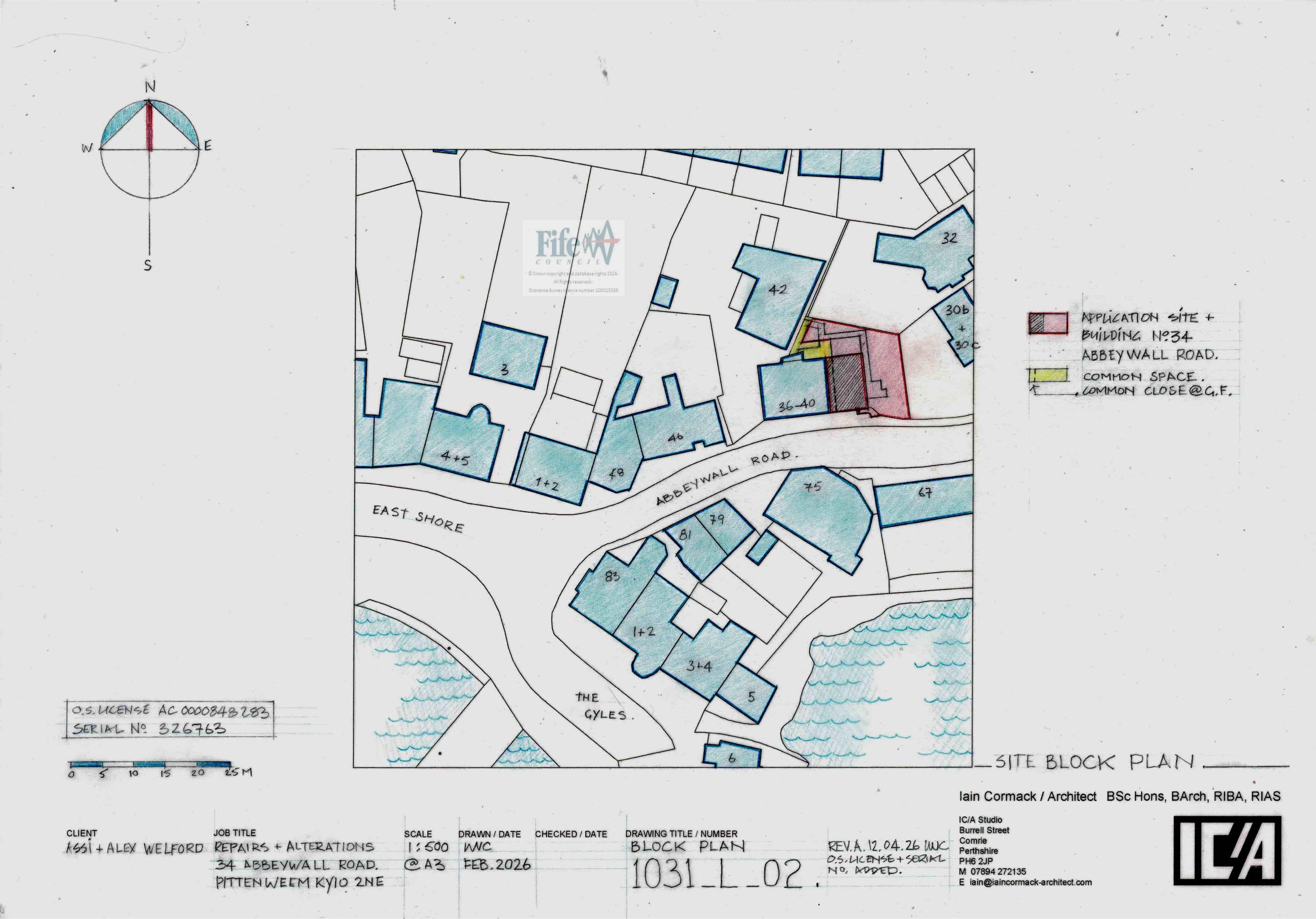1316x919 pixels.
Task: Click the 'COMMON CLOSE @ G.F.' legend text
Action: 1157,390
